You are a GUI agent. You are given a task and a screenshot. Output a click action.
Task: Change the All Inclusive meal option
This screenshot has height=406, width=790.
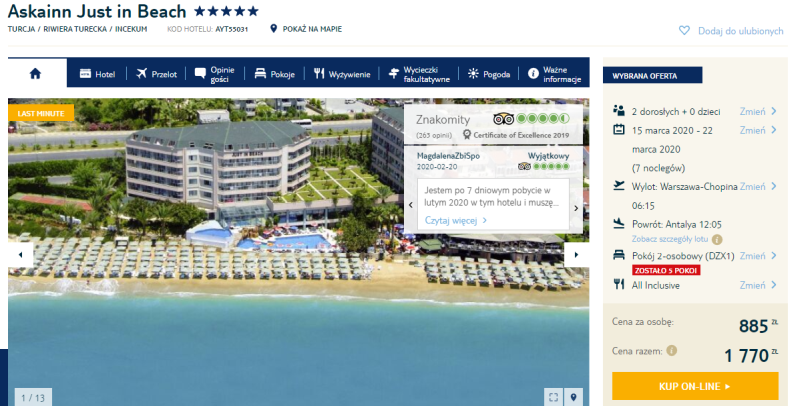(758, 285)
